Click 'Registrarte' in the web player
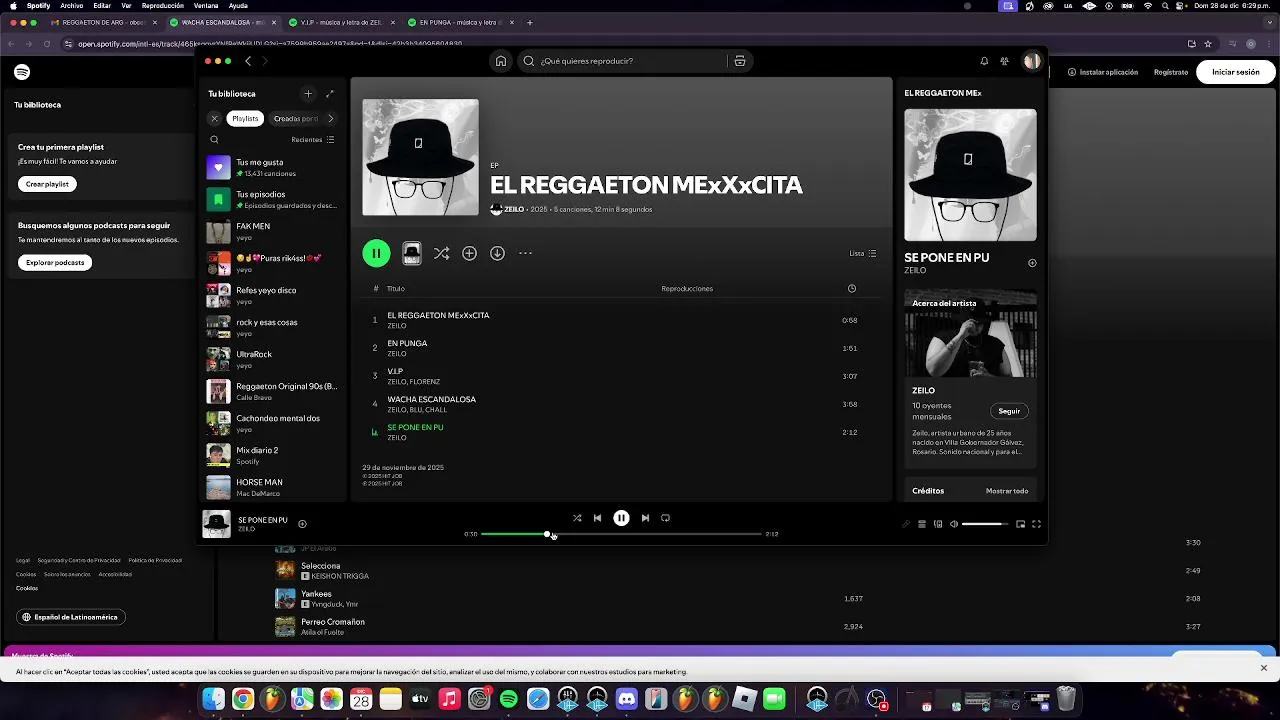Viewport: 1280px width, 720px height. coord(1171,72)
